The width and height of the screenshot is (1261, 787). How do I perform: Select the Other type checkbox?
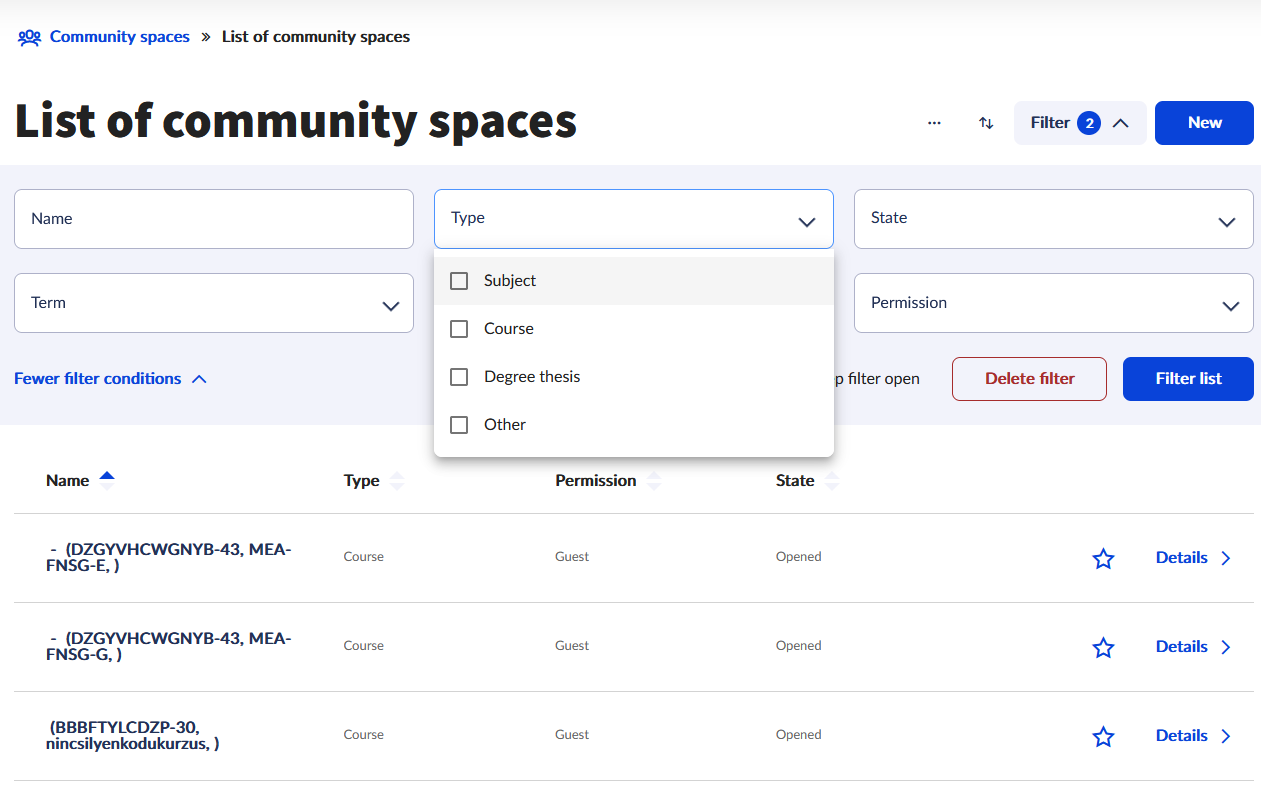[459, 425]
